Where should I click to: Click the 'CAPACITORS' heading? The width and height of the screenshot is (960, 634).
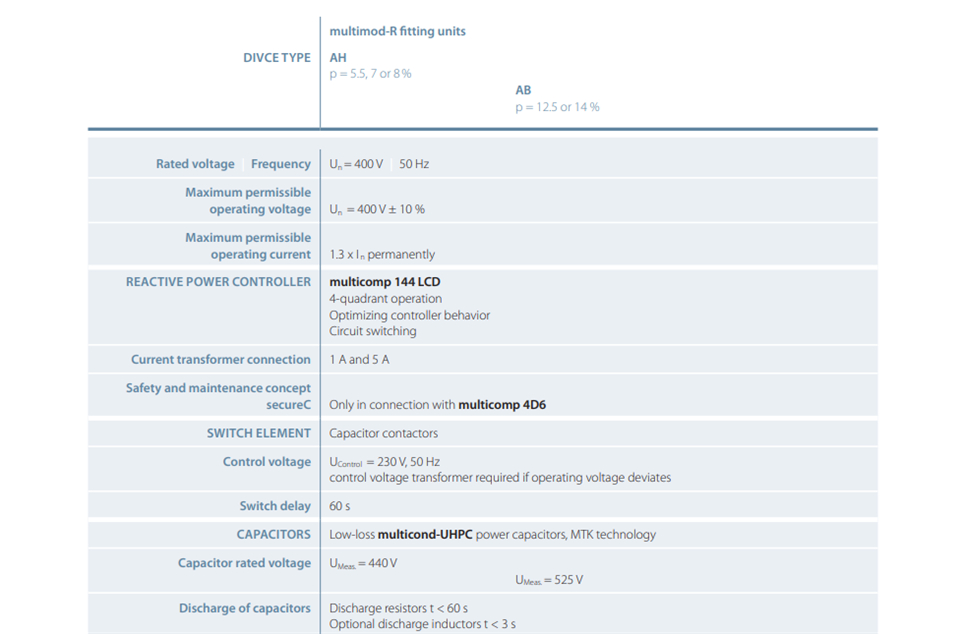[274, 535]
